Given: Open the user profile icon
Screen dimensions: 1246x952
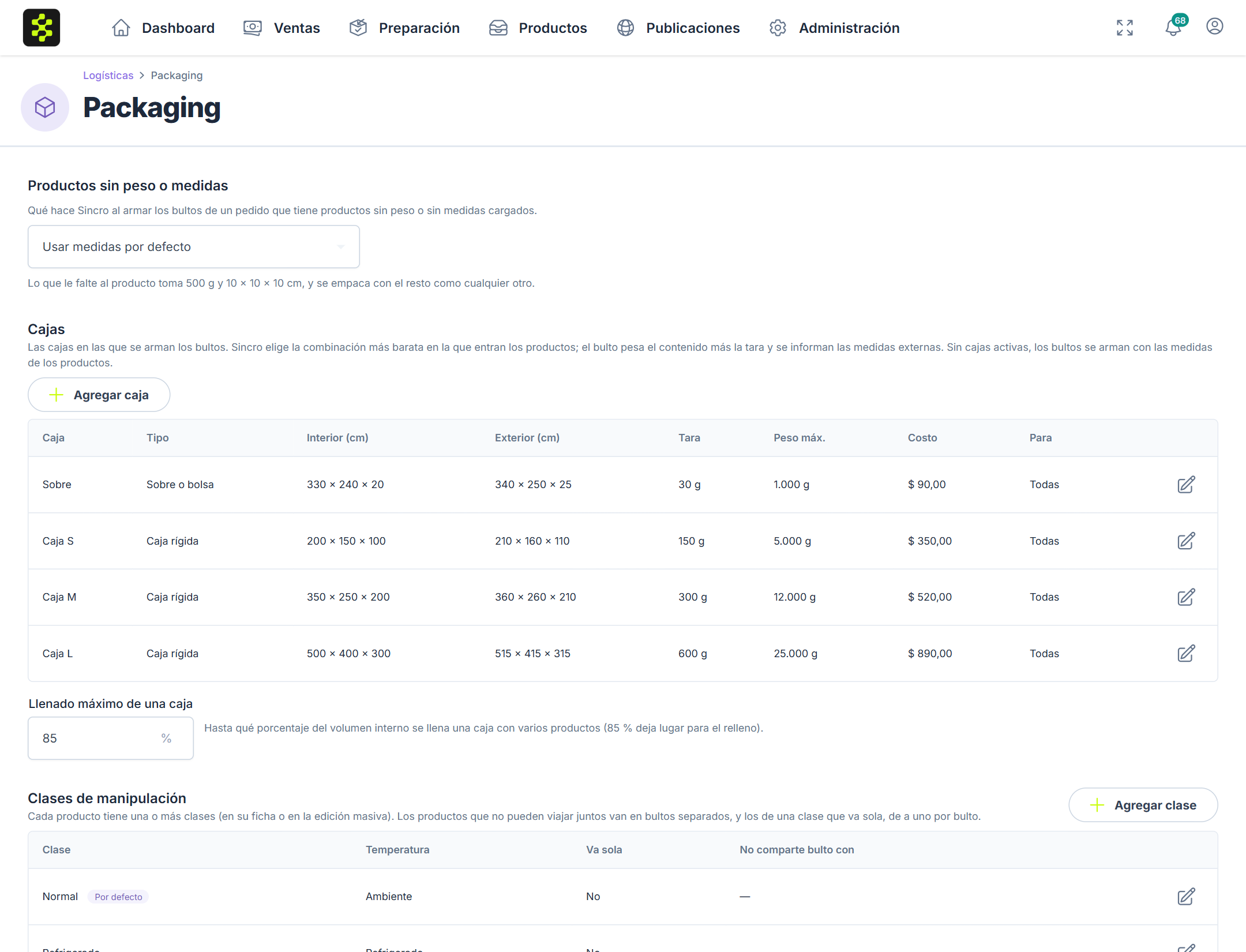Looking at the screenshot, I should [1214, 27].
